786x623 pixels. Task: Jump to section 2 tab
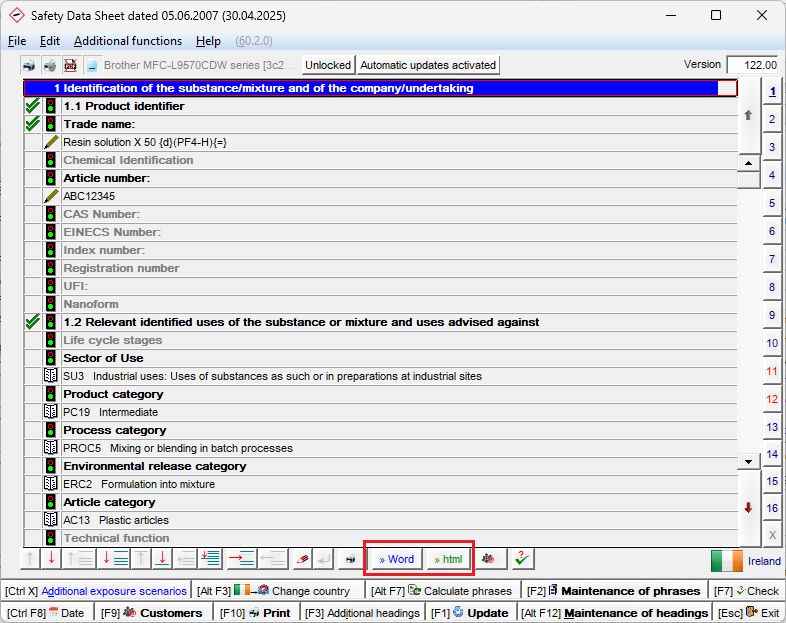(x=772, y=119)
